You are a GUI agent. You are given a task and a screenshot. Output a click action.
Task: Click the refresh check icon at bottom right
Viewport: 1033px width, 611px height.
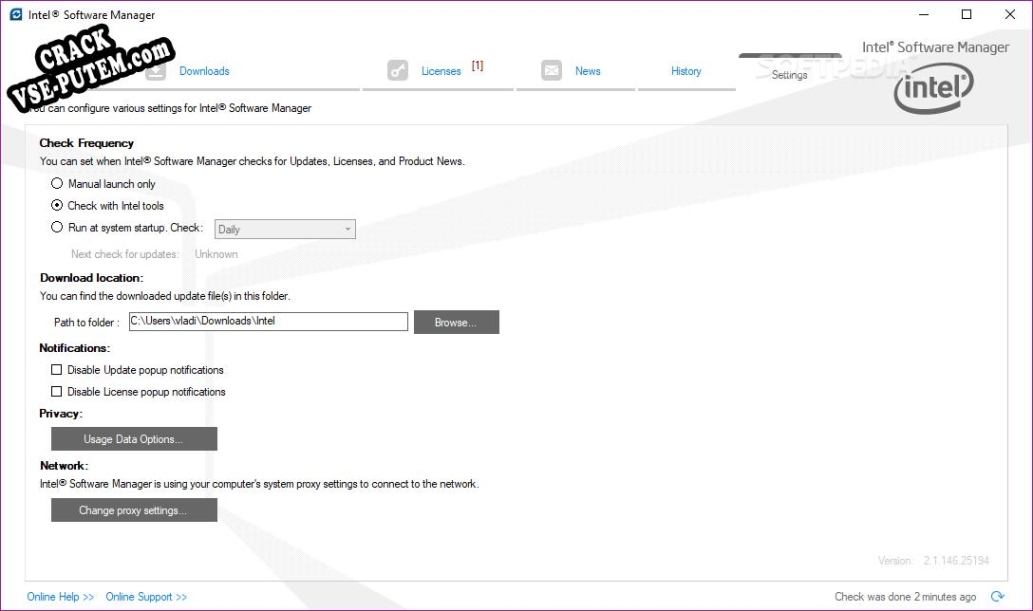coord(997,596)
